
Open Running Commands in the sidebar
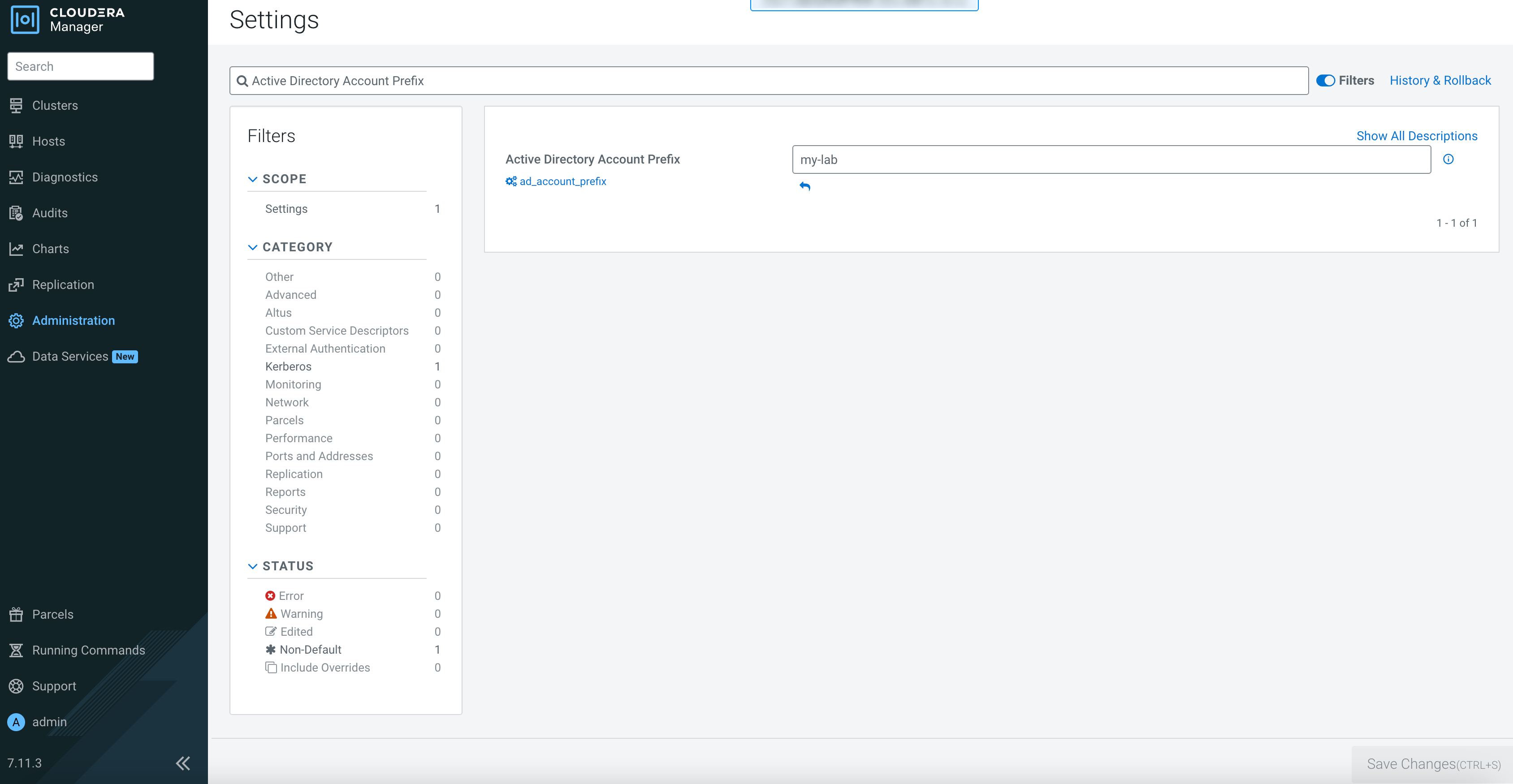point(88,650)
